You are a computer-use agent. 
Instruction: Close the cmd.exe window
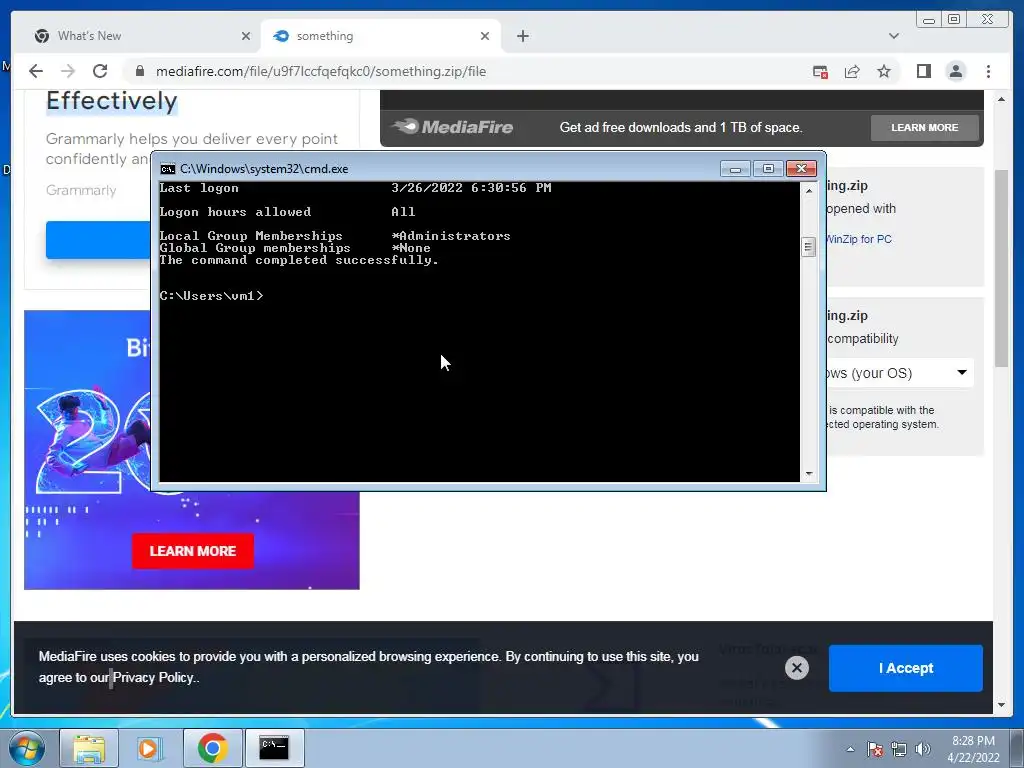tap(801, 169)
